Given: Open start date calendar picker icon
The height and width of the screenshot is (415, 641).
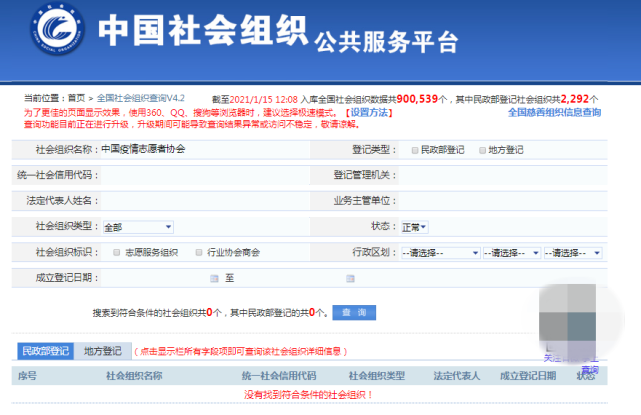Looking at the screenshot, I should coord(214,278).
